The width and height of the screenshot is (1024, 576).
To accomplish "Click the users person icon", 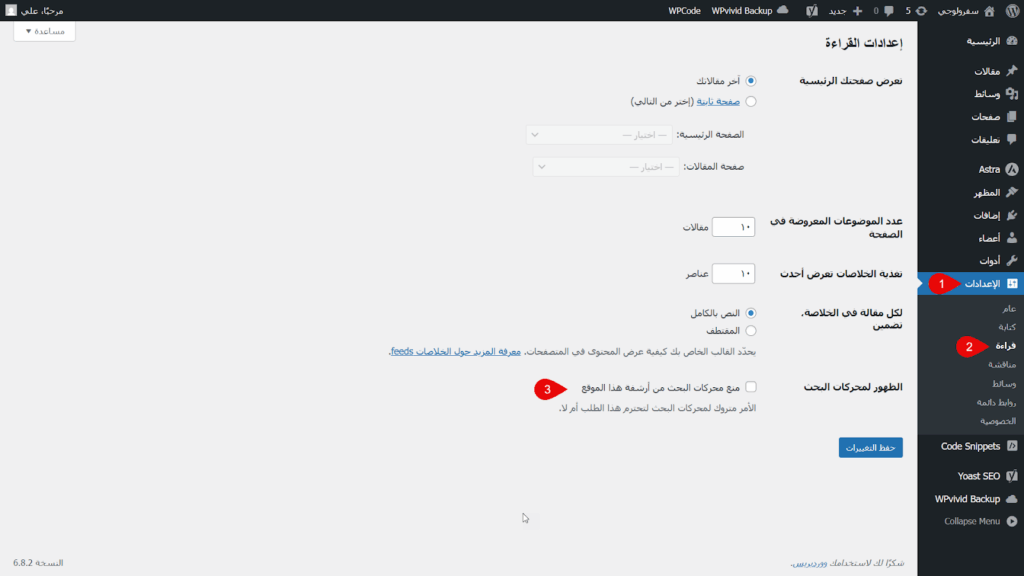I will 1012,238.
